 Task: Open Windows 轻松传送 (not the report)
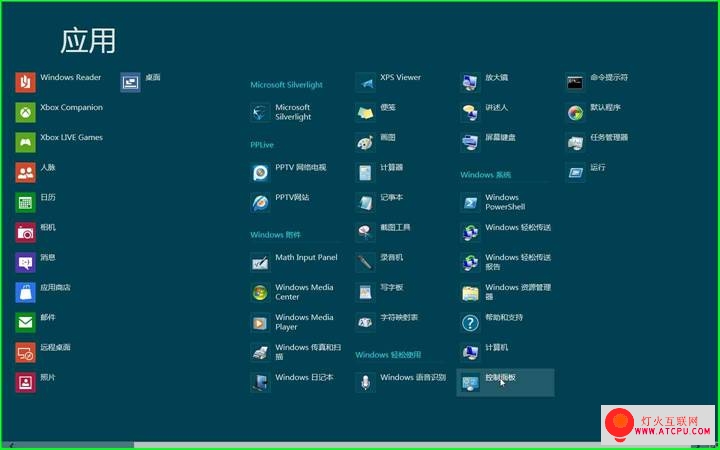pyautogui.click(x=506, y=232)
